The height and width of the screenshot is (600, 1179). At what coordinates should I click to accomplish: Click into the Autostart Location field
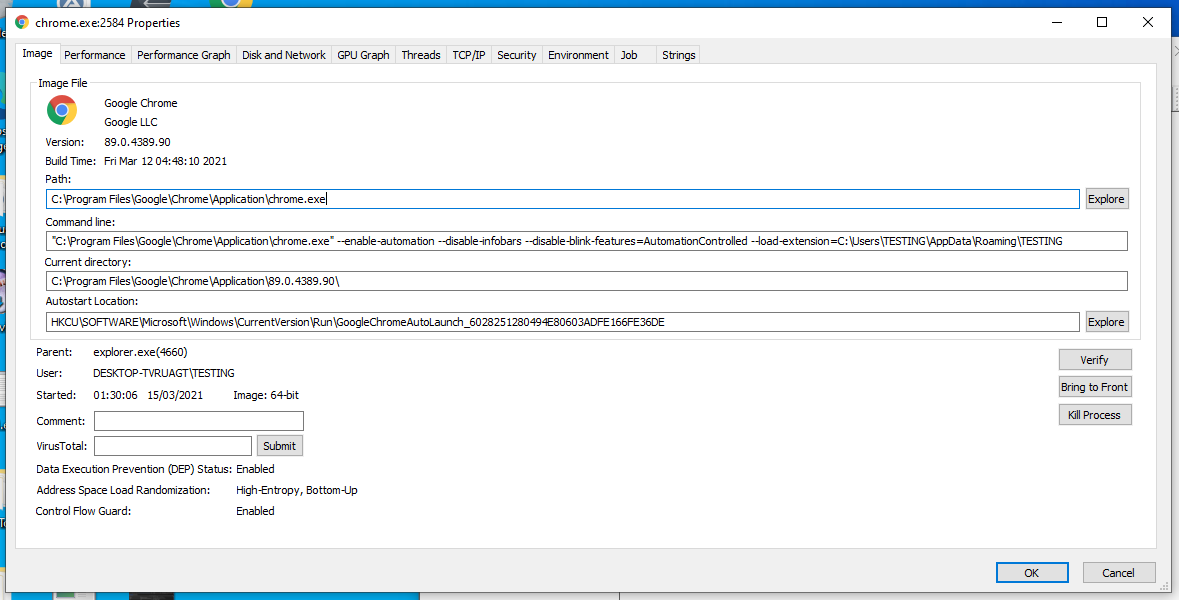[562, 322]
